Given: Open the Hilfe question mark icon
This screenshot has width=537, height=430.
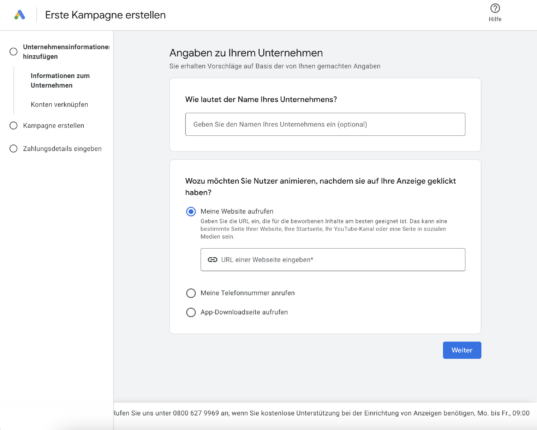Looking at the screenshot, I should [x=495, y=8].
